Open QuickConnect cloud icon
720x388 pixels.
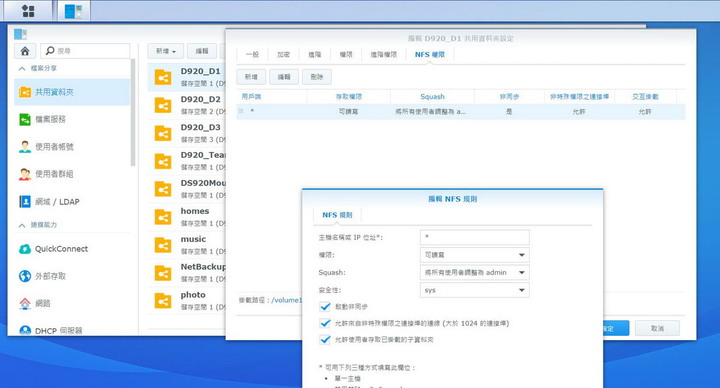coord(25,249)
